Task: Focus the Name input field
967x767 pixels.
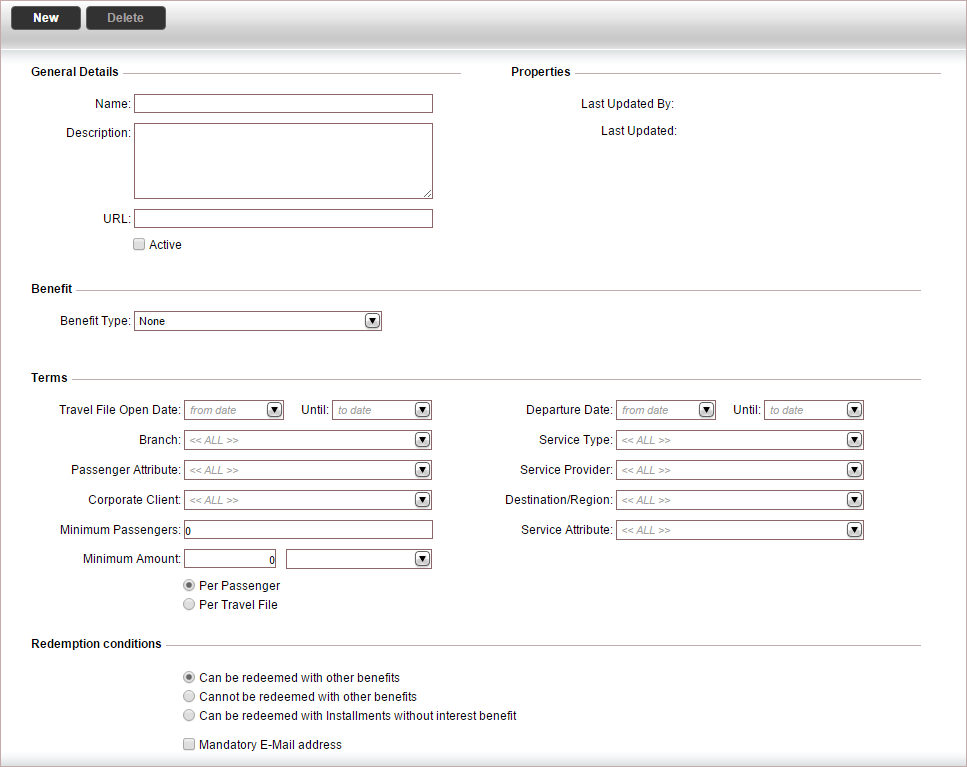Action: 283,104
